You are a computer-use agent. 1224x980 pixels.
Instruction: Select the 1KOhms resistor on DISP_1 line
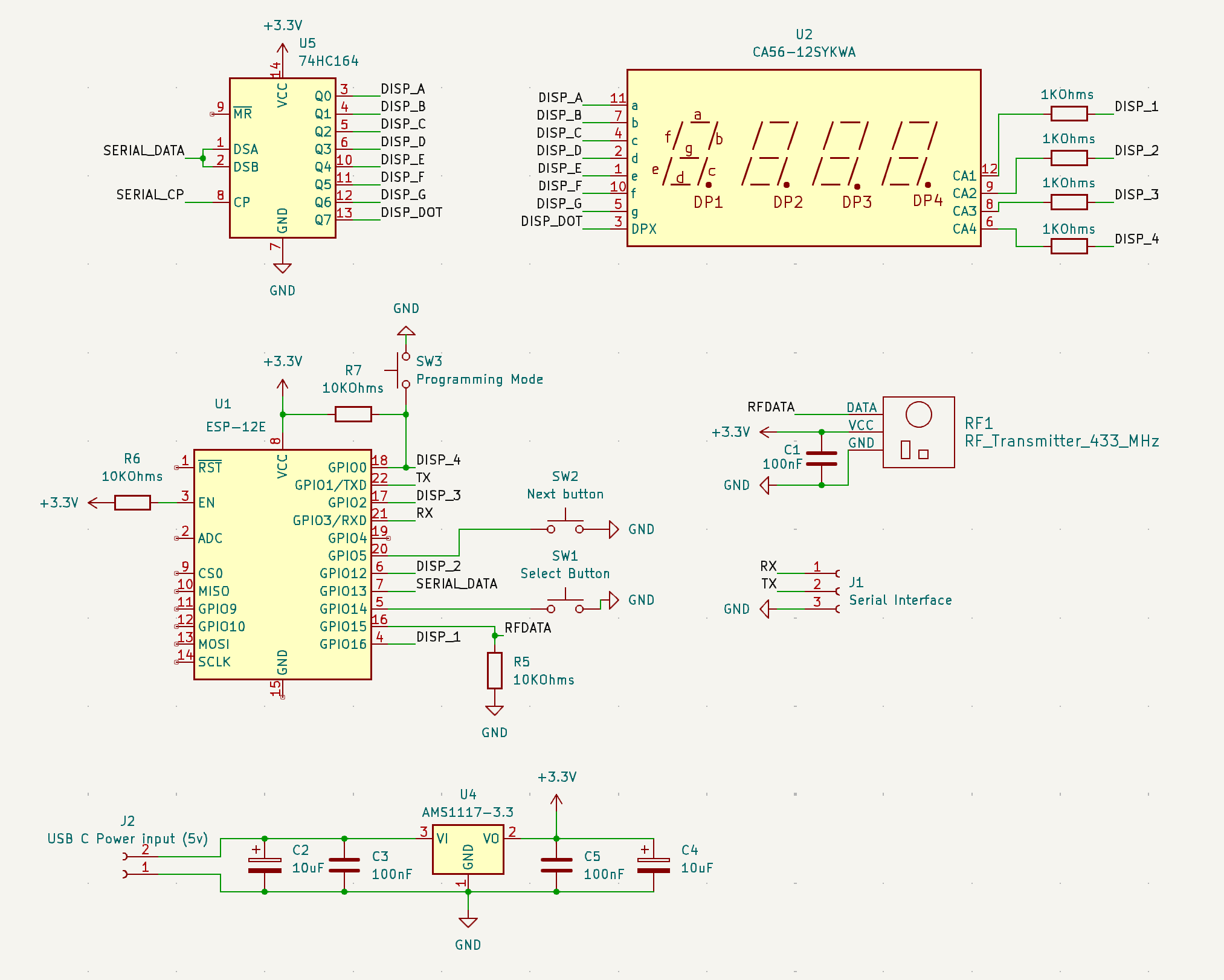click(x=1069, y=114)
